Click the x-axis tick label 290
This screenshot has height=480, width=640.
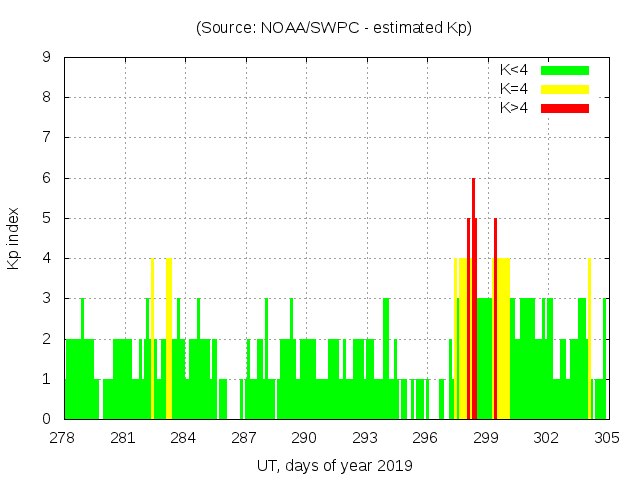point(305,438)
